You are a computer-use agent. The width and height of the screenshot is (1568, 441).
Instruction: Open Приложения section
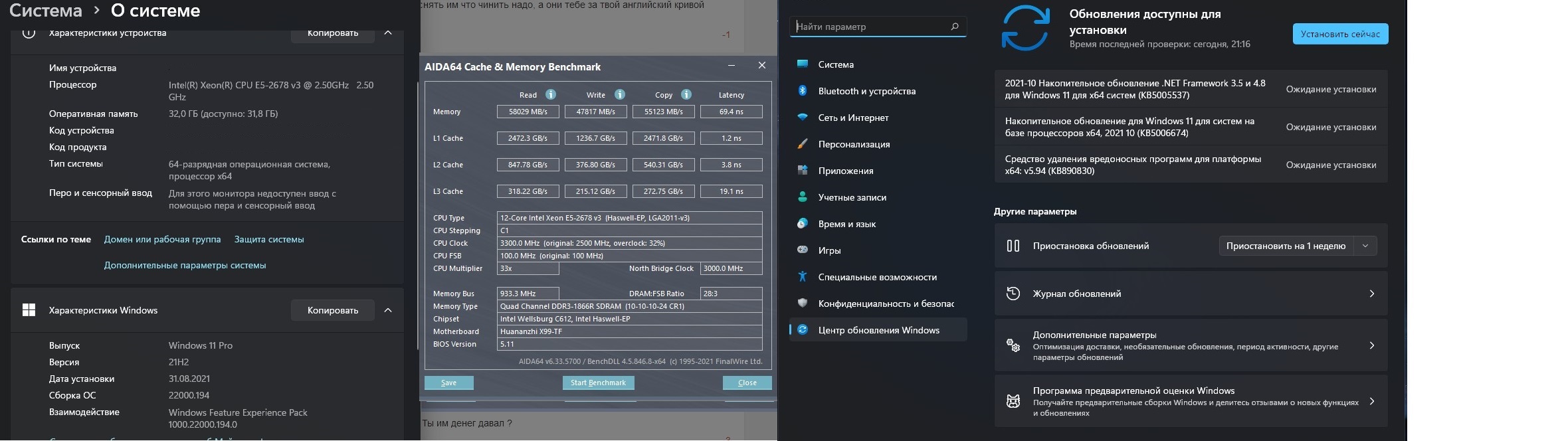(878, 171)
